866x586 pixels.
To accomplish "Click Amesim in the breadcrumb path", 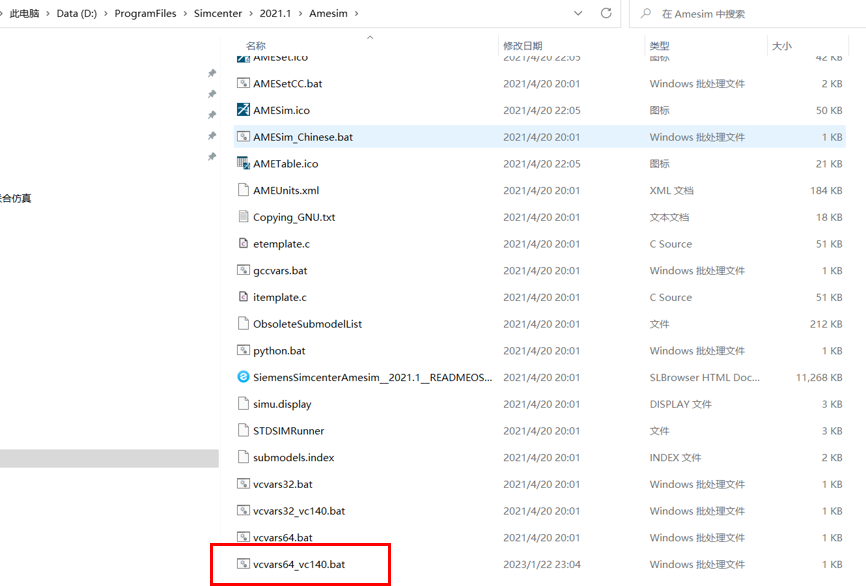I will point(328,14).
